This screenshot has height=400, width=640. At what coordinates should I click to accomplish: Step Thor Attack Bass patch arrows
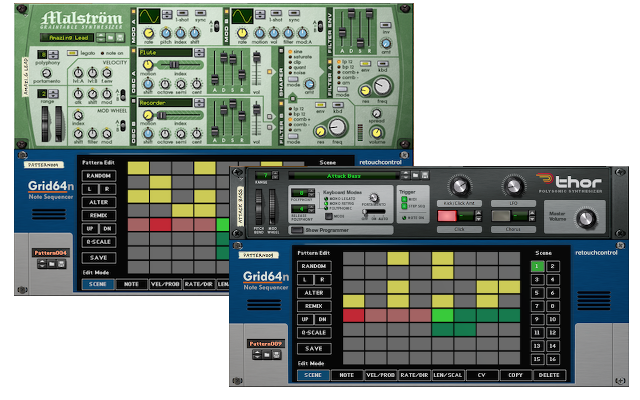pos(405,175)
